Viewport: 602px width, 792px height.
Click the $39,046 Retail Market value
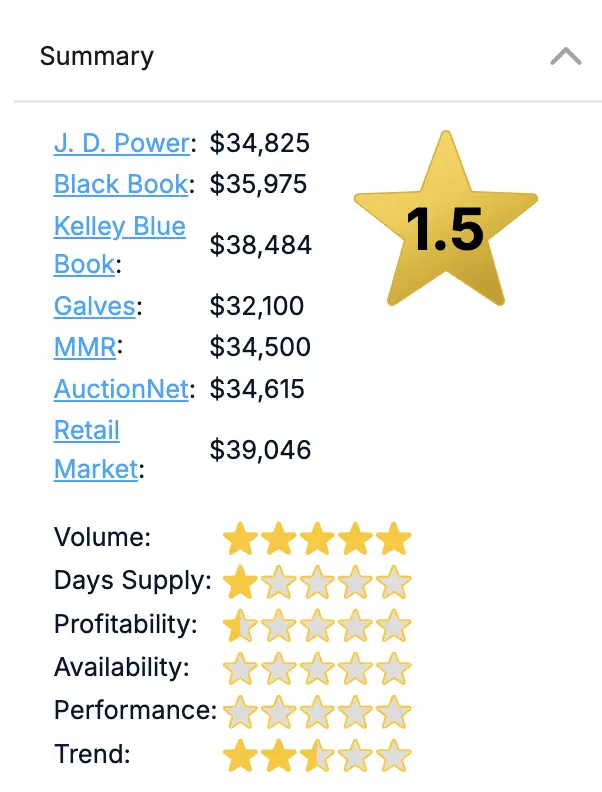click(260, 450)
